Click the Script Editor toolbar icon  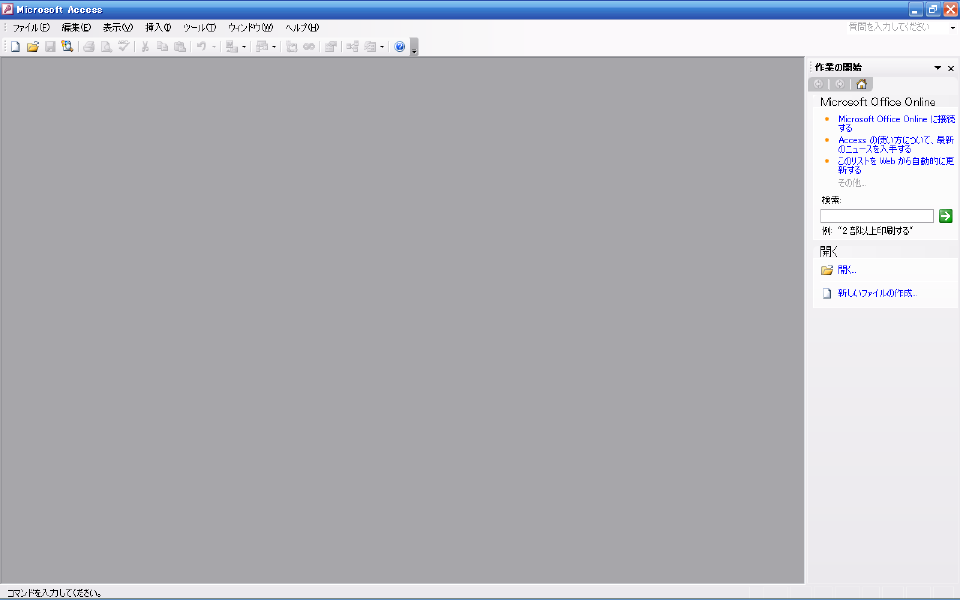click(x=309, y=47)
